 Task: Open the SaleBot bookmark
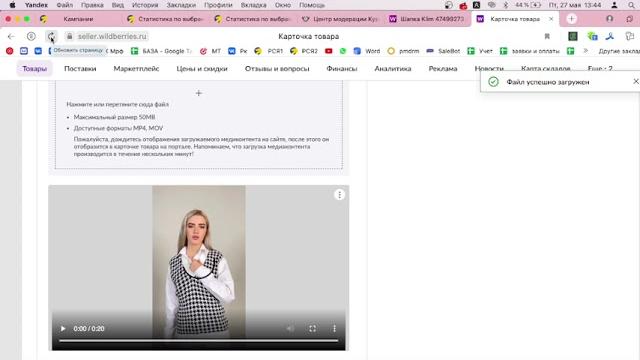point(443,51)
